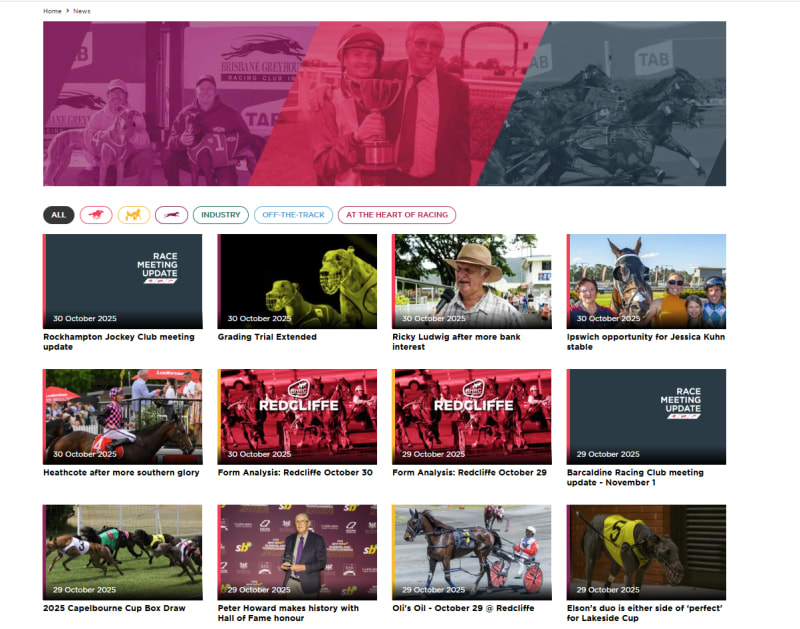Select the yellow harness racing filter icon
Image resolution: width=800 pixels, height=629 pixels.
[134, 215]
